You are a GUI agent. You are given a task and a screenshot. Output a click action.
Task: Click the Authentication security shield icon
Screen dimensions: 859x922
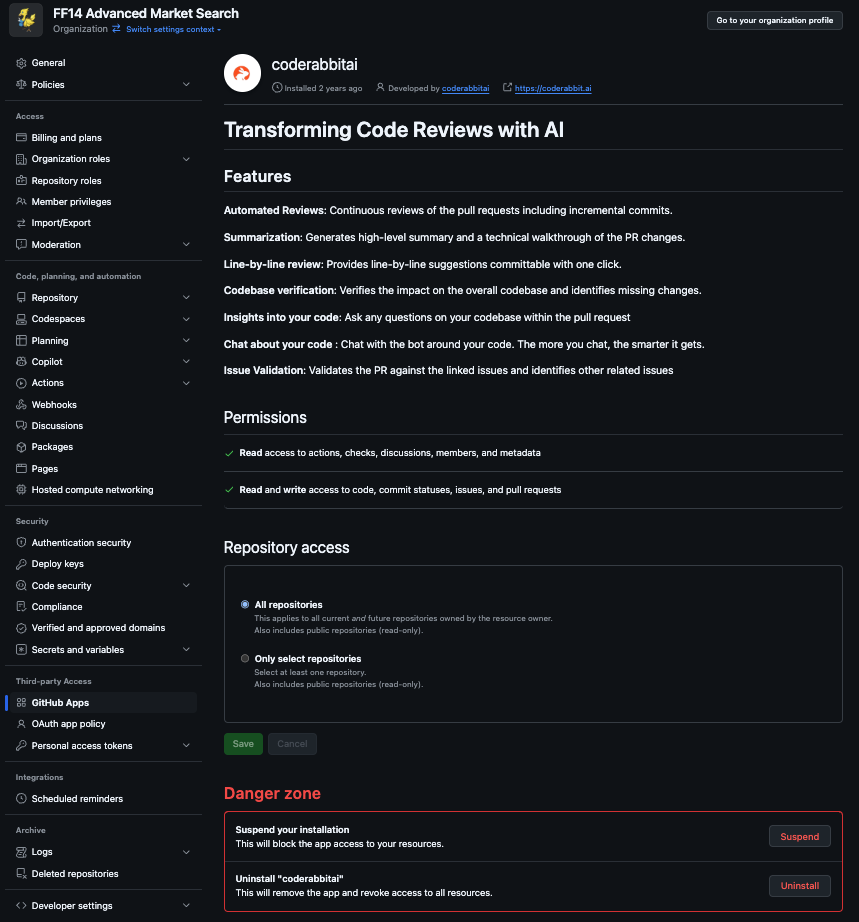point(21,543)
